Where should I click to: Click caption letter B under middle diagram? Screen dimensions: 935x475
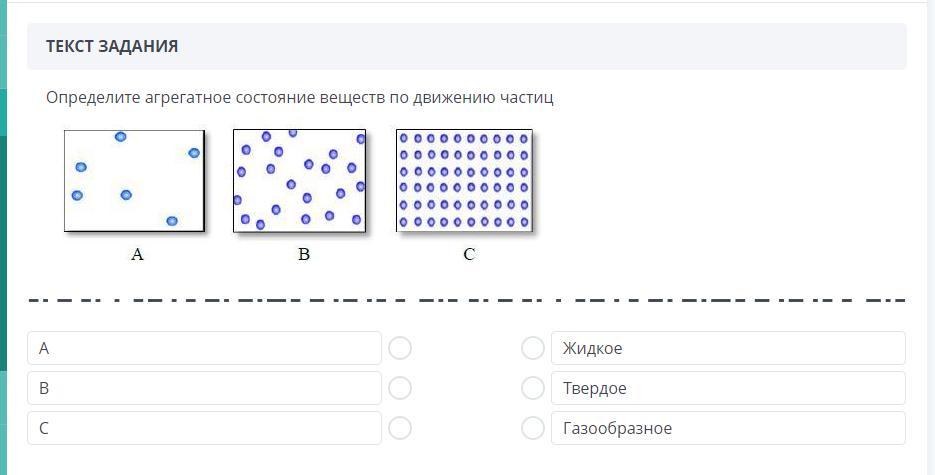click(304, 255)
